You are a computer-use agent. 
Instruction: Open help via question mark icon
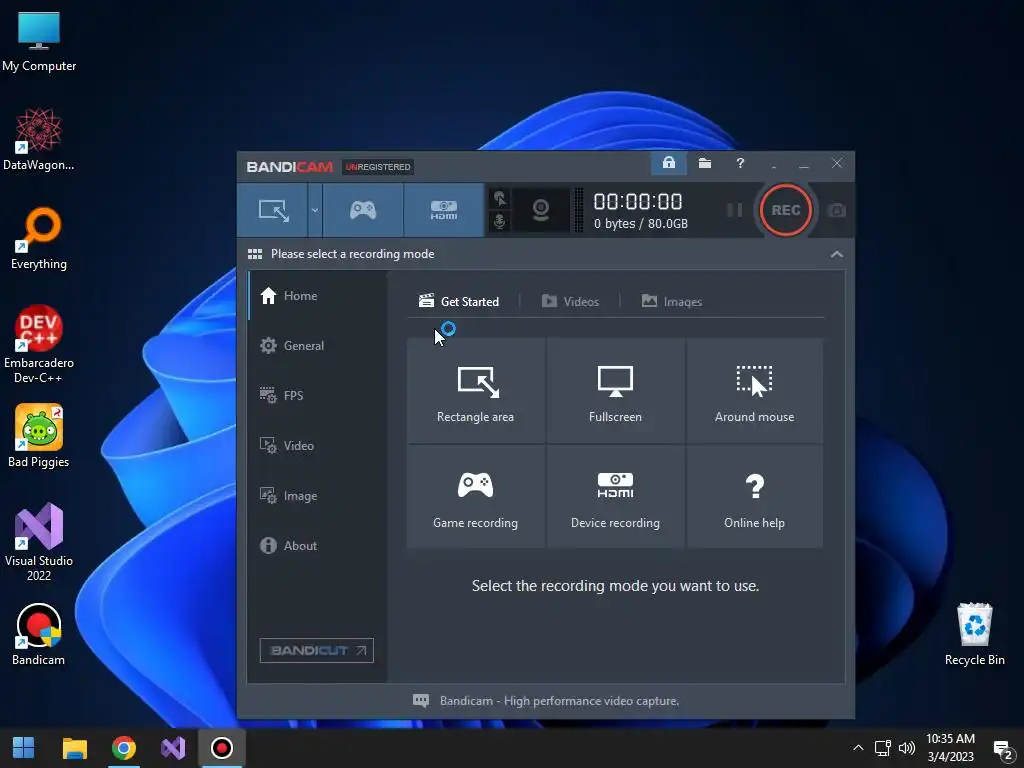pyautogui.click(x=740, y=163)
